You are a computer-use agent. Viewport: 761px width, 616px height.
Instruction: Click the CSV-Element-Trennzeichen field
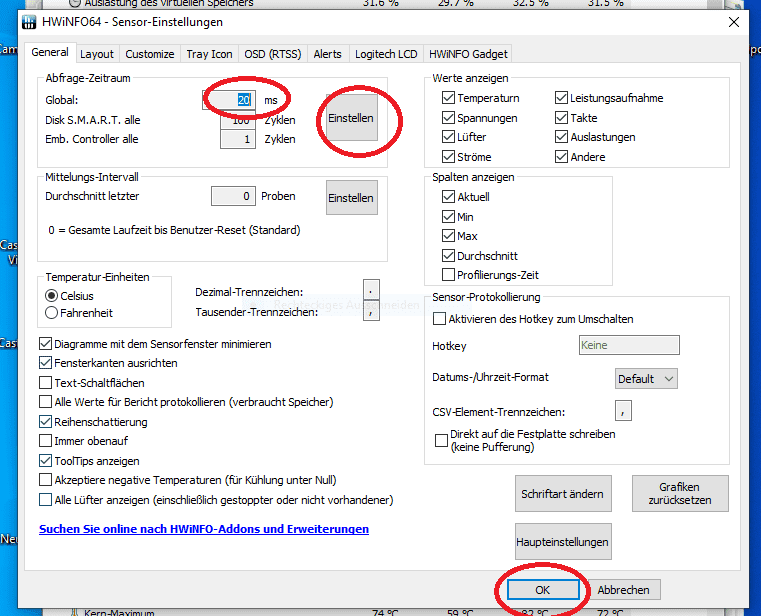coord(623,411)
